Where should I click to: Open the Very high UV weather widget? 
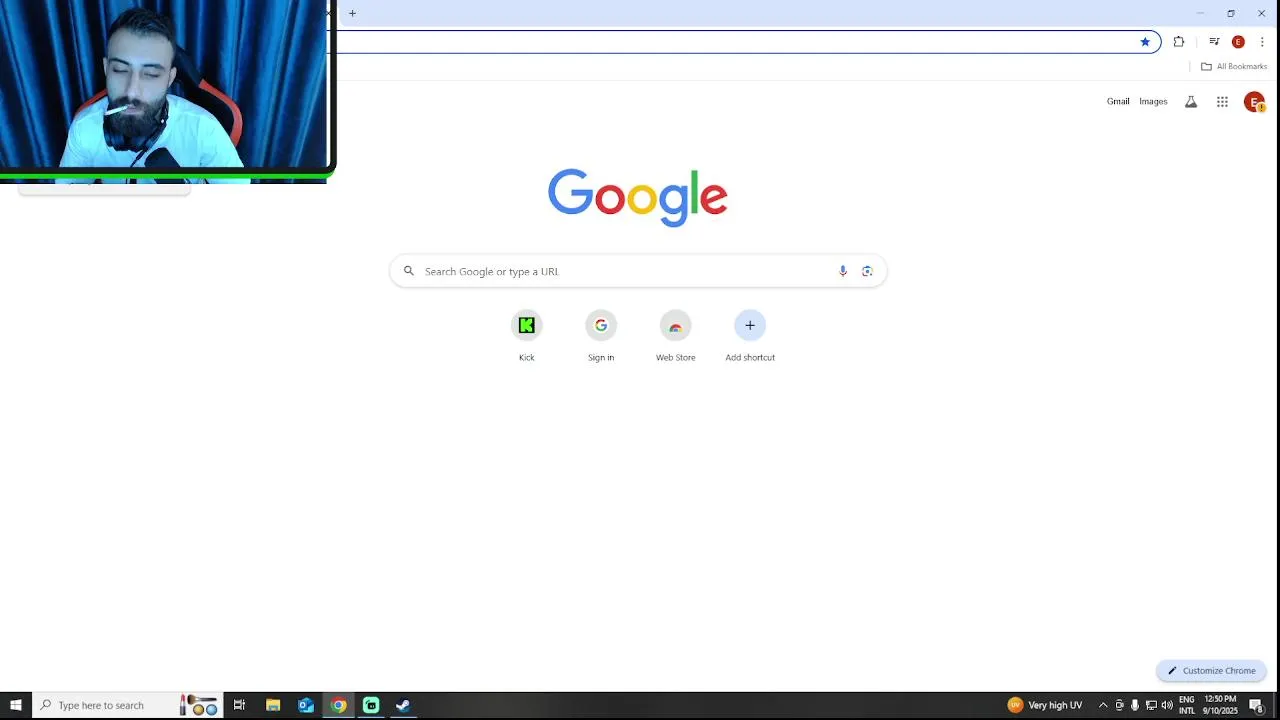pos(1045,705)
